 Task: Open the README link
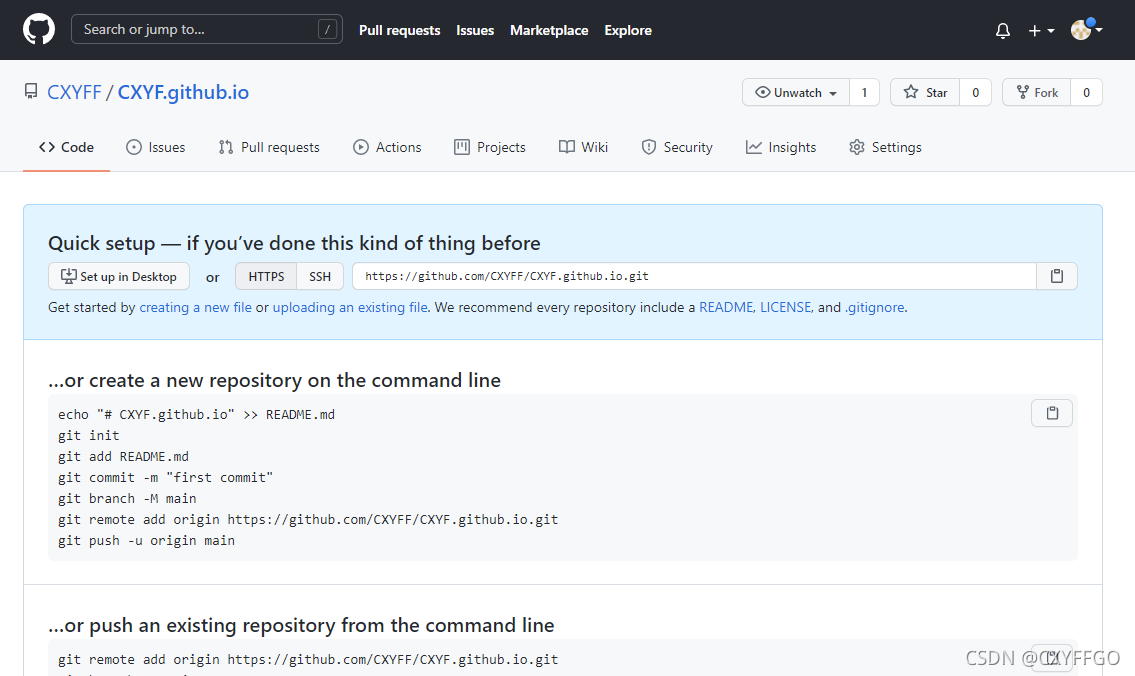click(726, 308)
